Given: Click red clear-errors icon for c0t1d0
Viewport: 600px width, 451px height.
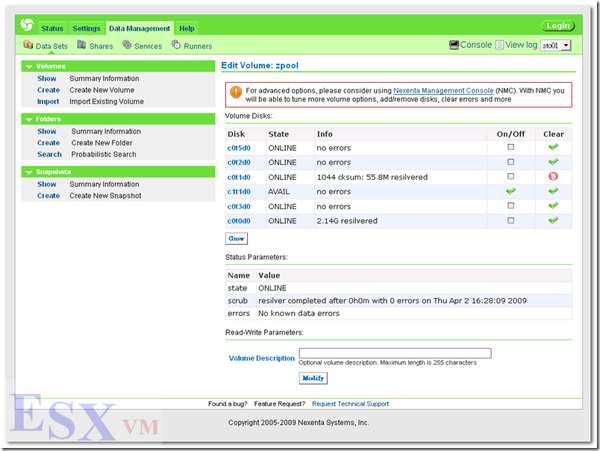Looking at the screenshot, I should pyautogui.click(x=553, y=176).
